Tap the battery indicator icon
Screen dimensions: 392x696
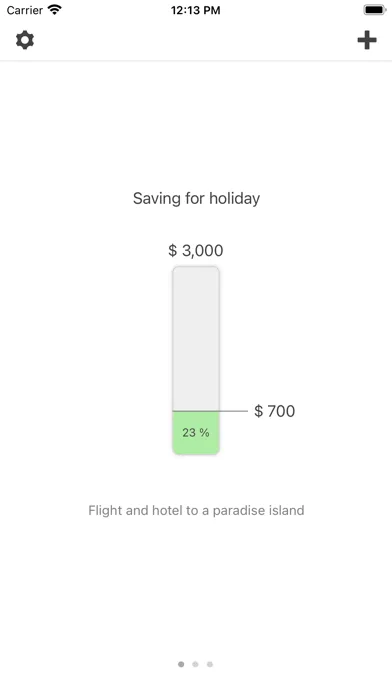pos(375,10)
